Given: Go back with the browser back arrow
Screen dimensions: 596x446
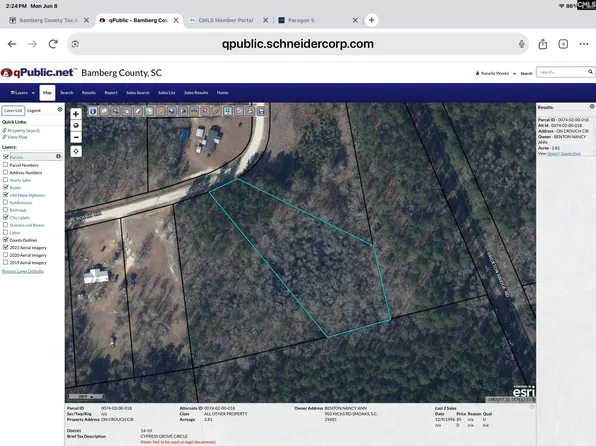Looking at the screenshot, I should tap(12, 44).
